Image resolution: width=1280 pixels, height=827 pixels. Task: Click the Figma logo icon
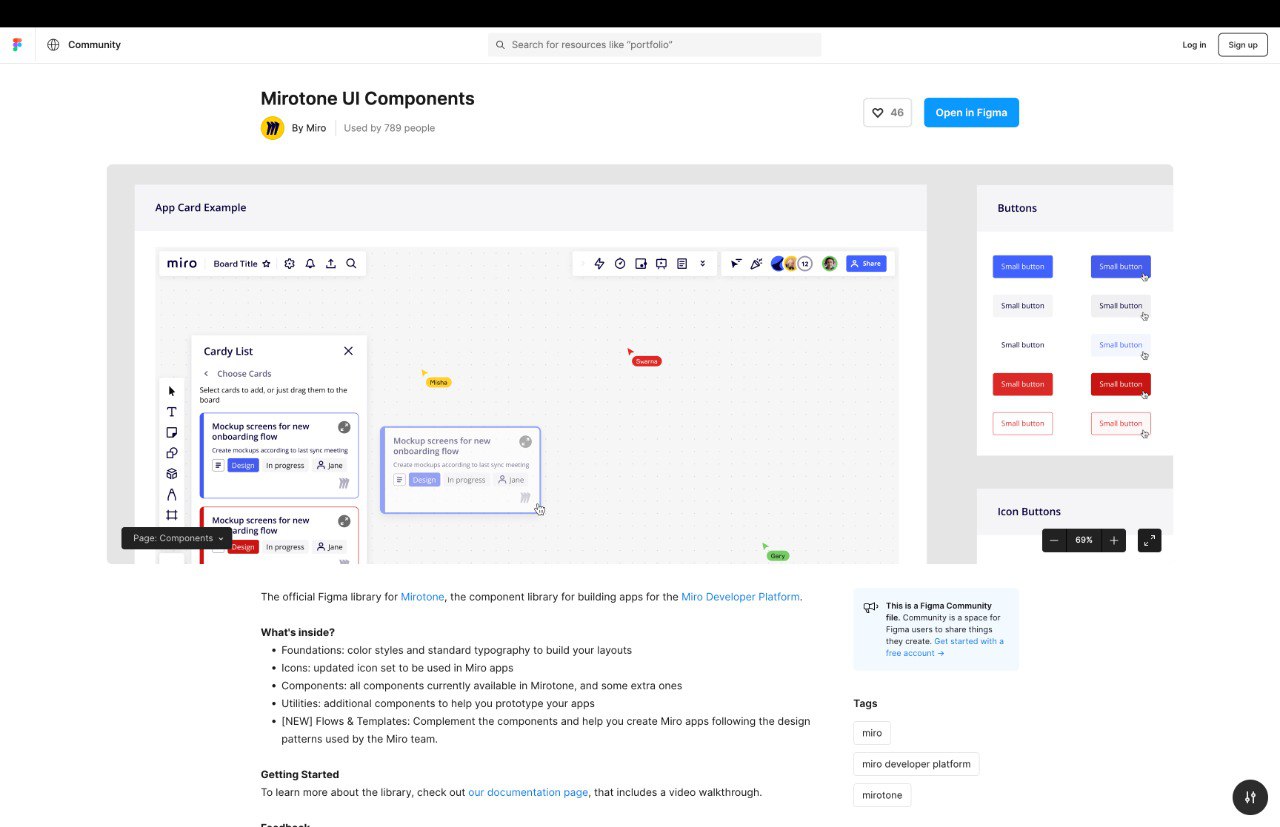pyautogui.click(x=17, y=45)
